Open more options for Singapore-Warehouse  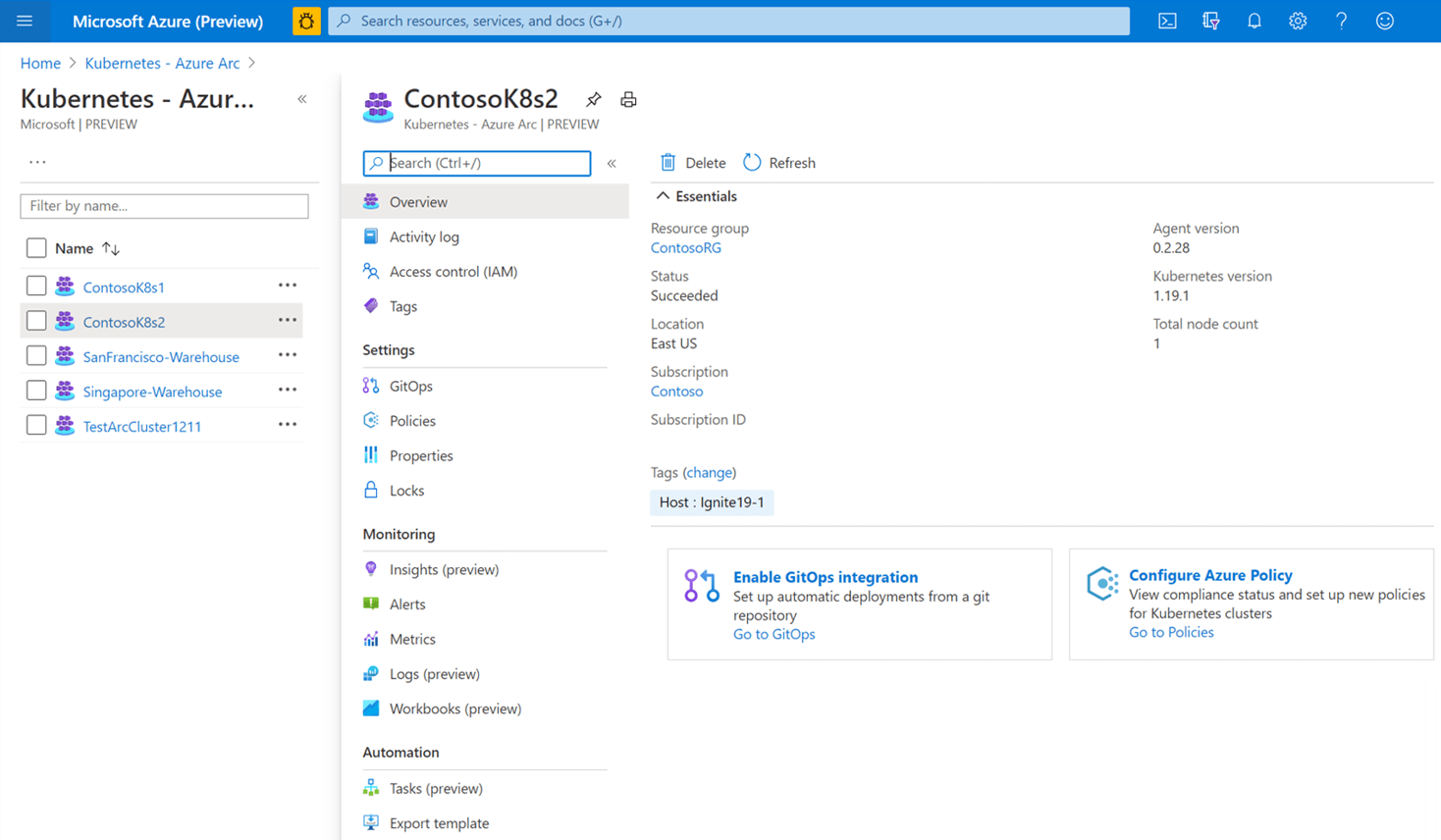(287, 391)
